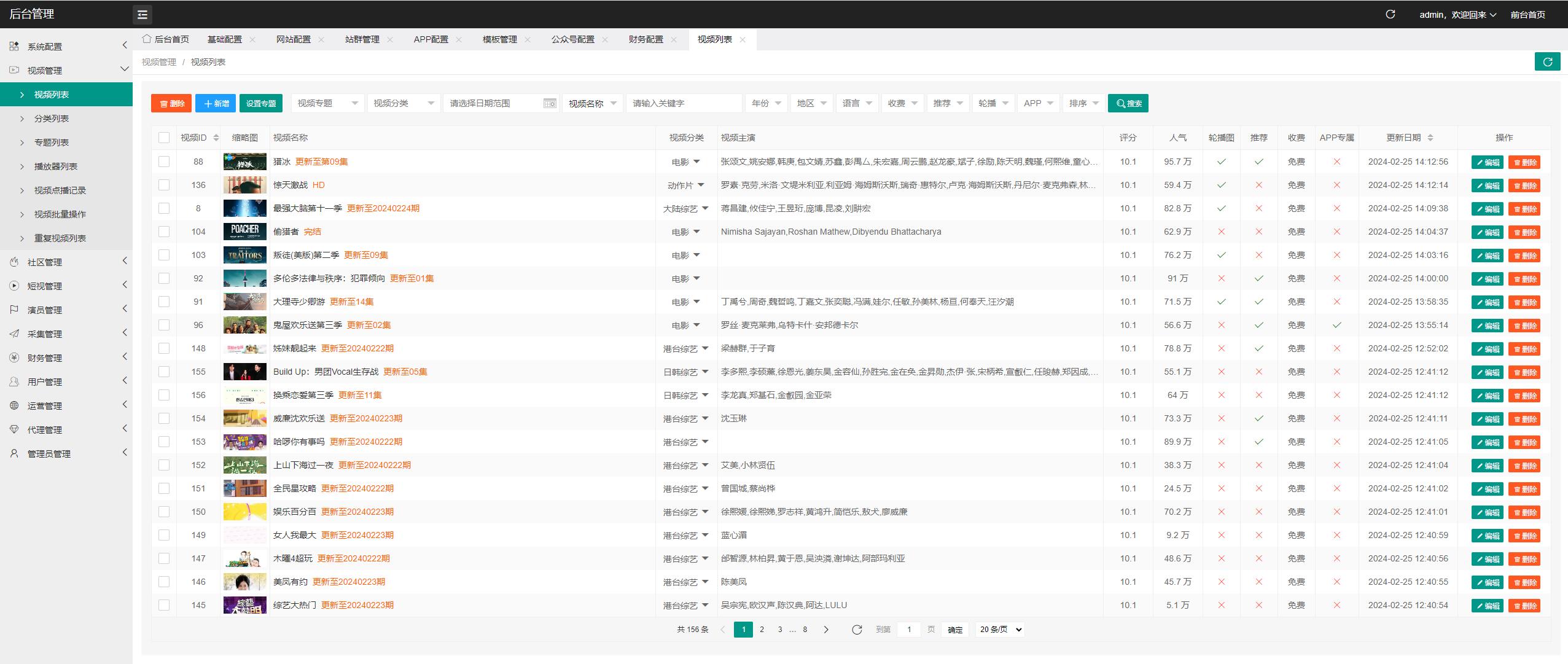Image resolution: width=1568 pixels, height=664 pixels.
Task: Click the 设置专题 button
Action: (x=261, y=103)
